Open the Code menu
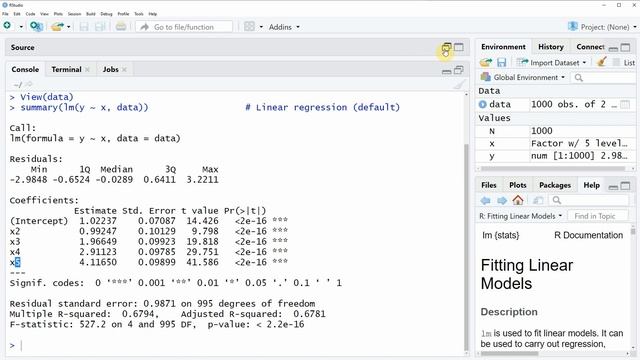The image size is (640, 360). 30,14
